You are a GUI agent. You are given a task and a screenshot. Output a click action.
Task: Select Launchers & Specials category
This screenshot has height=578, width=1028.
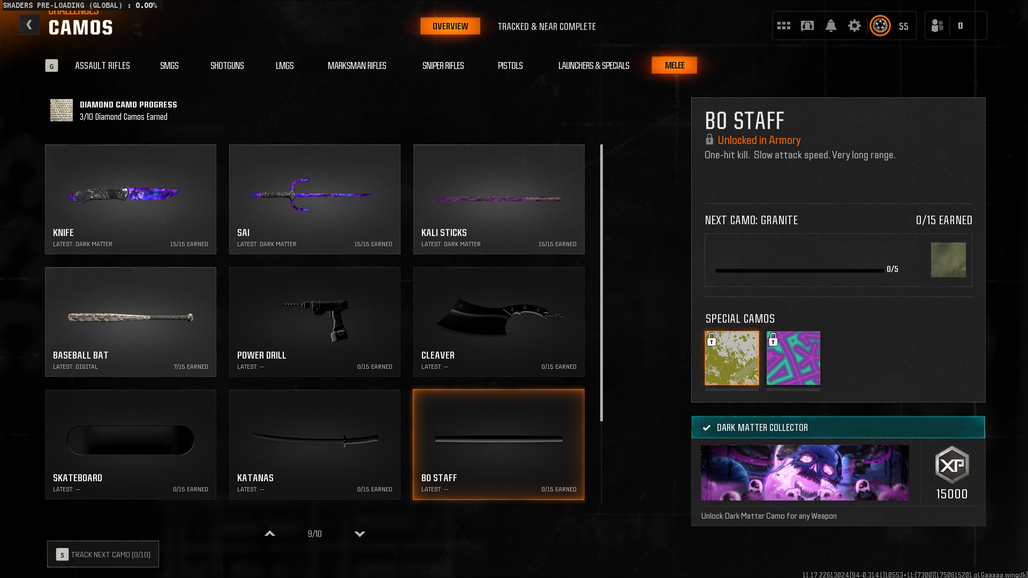point(593,66)
